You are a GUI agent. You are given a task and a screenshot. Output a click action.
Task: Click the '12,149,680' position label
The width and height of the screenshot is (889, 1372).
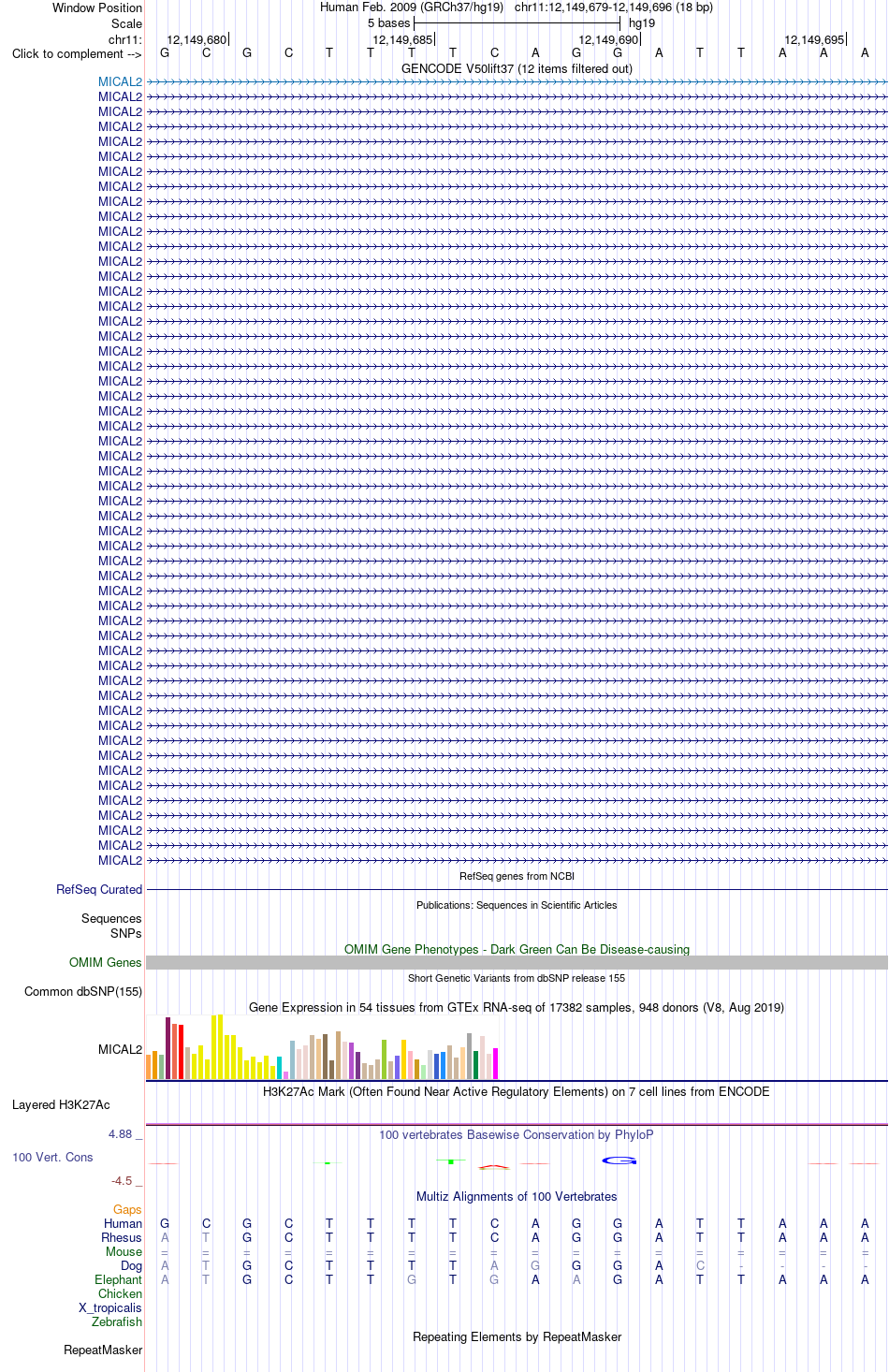click(x=197, y=40)
